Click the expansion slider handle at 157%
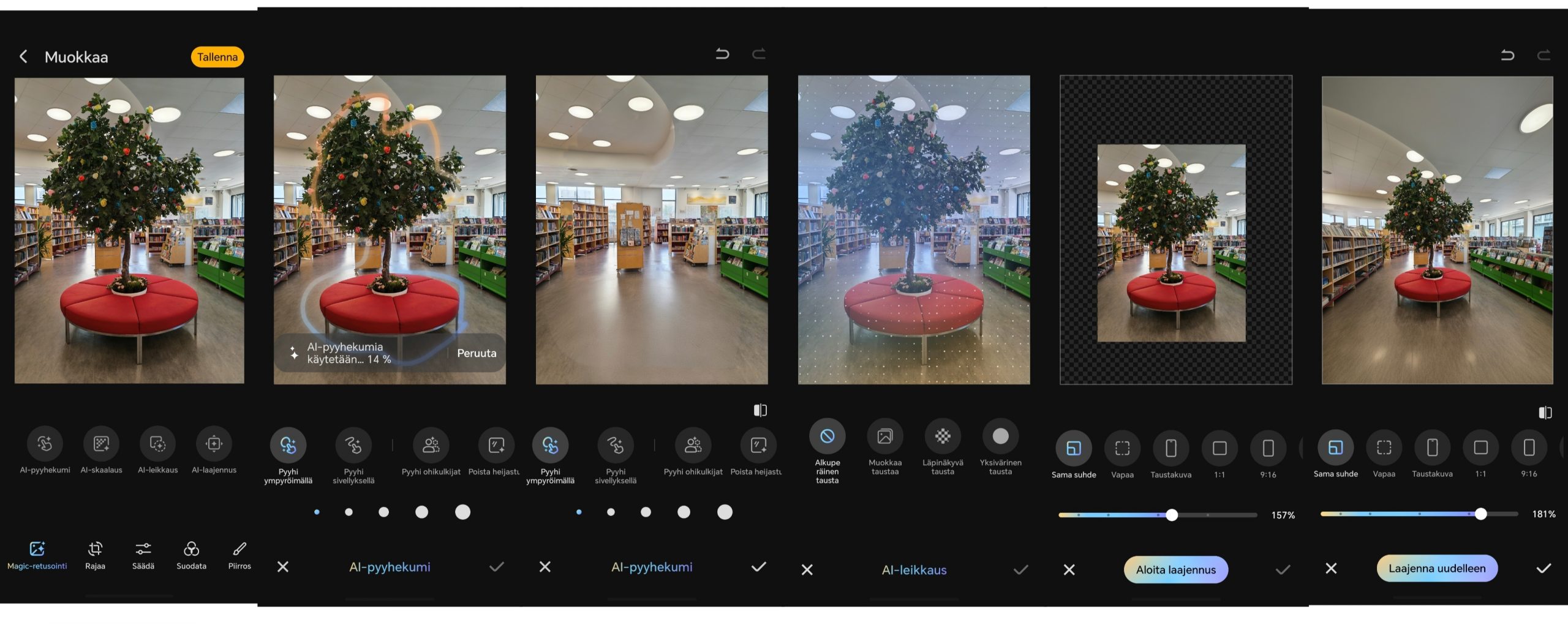The height and width of the screenshot is (625, 1568). pos(1172,515)
